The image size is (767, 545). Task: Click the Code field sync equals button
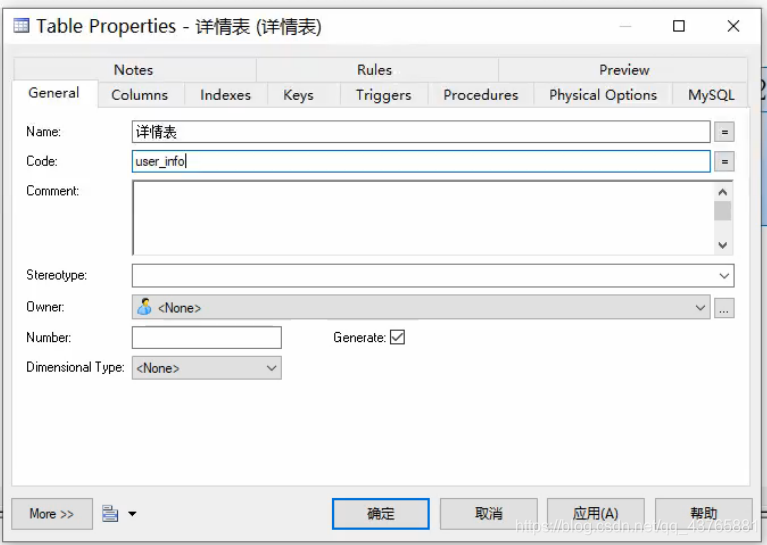[724, 161]
